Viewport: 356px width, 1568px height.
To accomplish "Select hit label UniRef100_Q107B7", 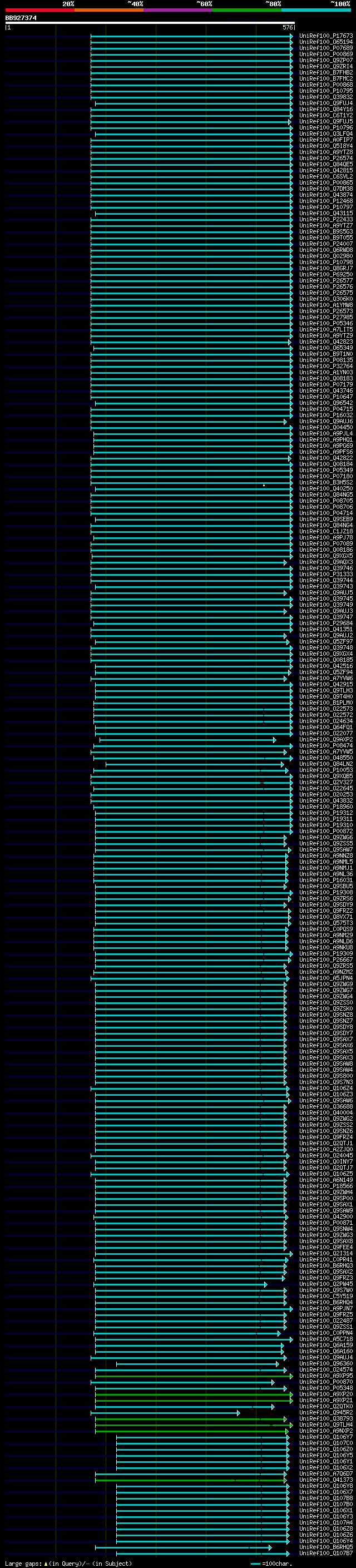I will [326, 1553].
